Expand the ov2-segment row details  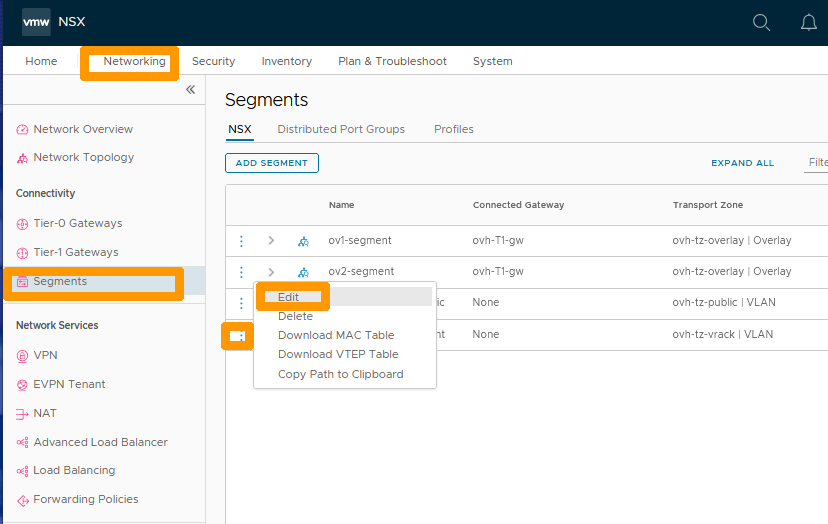point(271,272)
